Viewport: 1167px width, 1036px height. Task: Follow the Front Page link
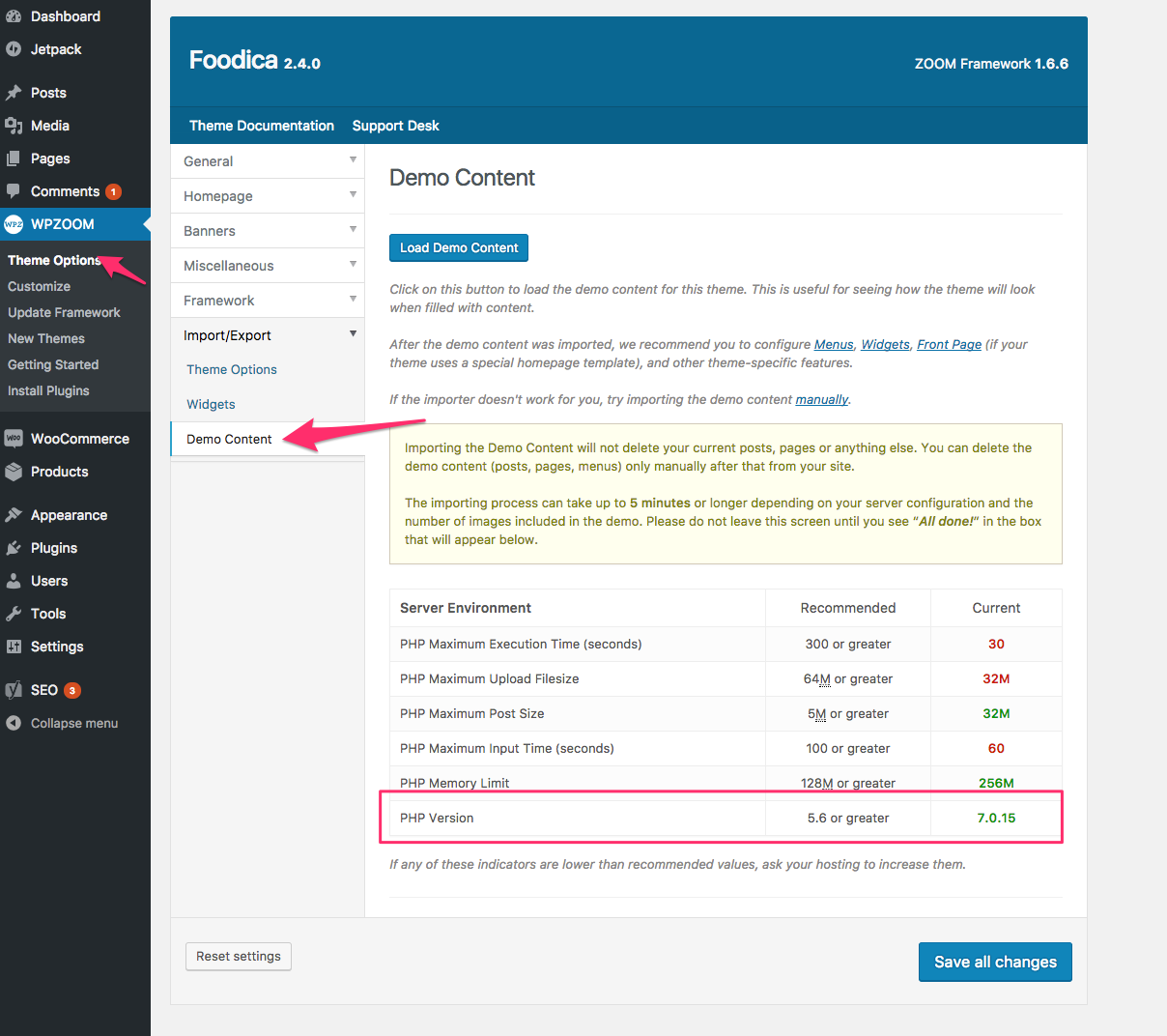pyautogui.click(x=949, y=344)
